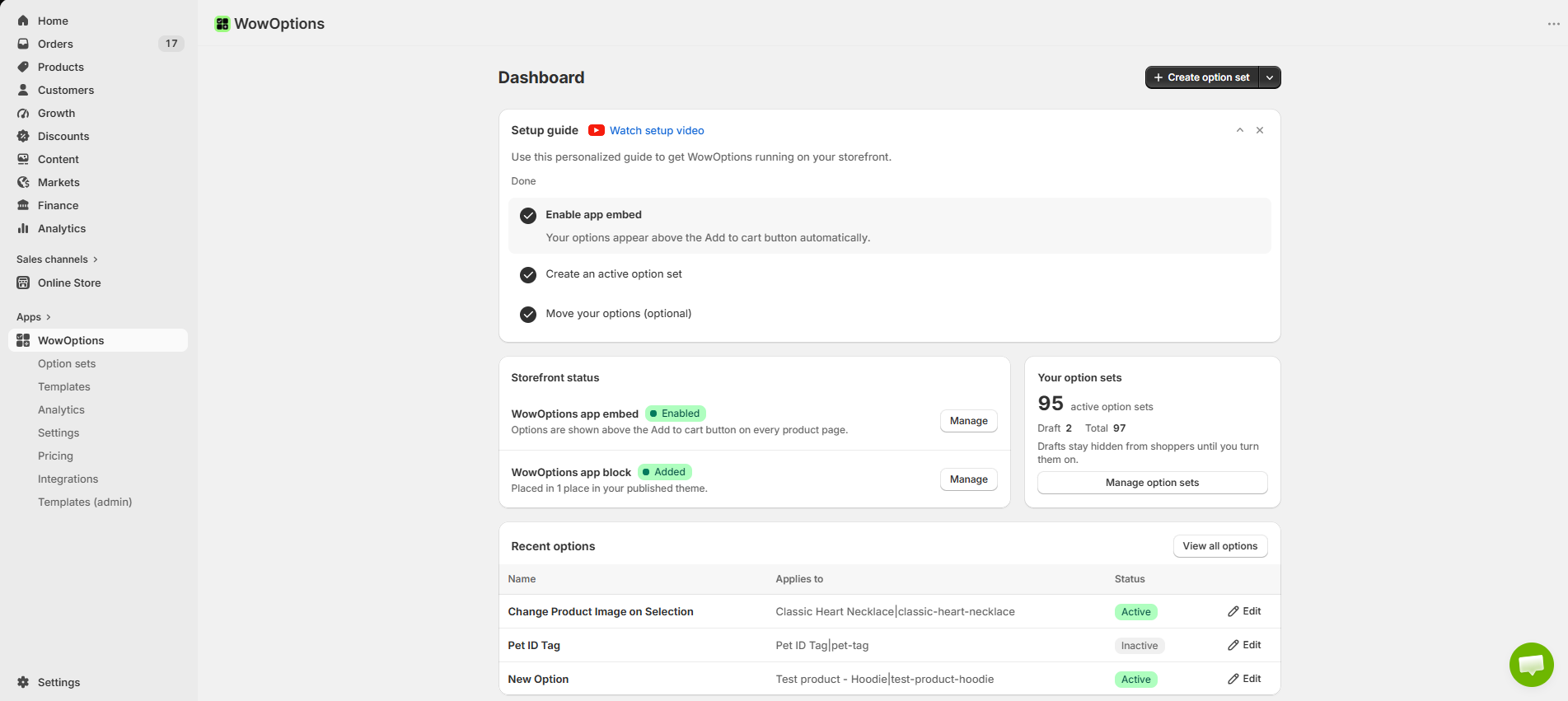
Task: Click the Pet ID Tag option name
Action: click(x=534, y=645)
